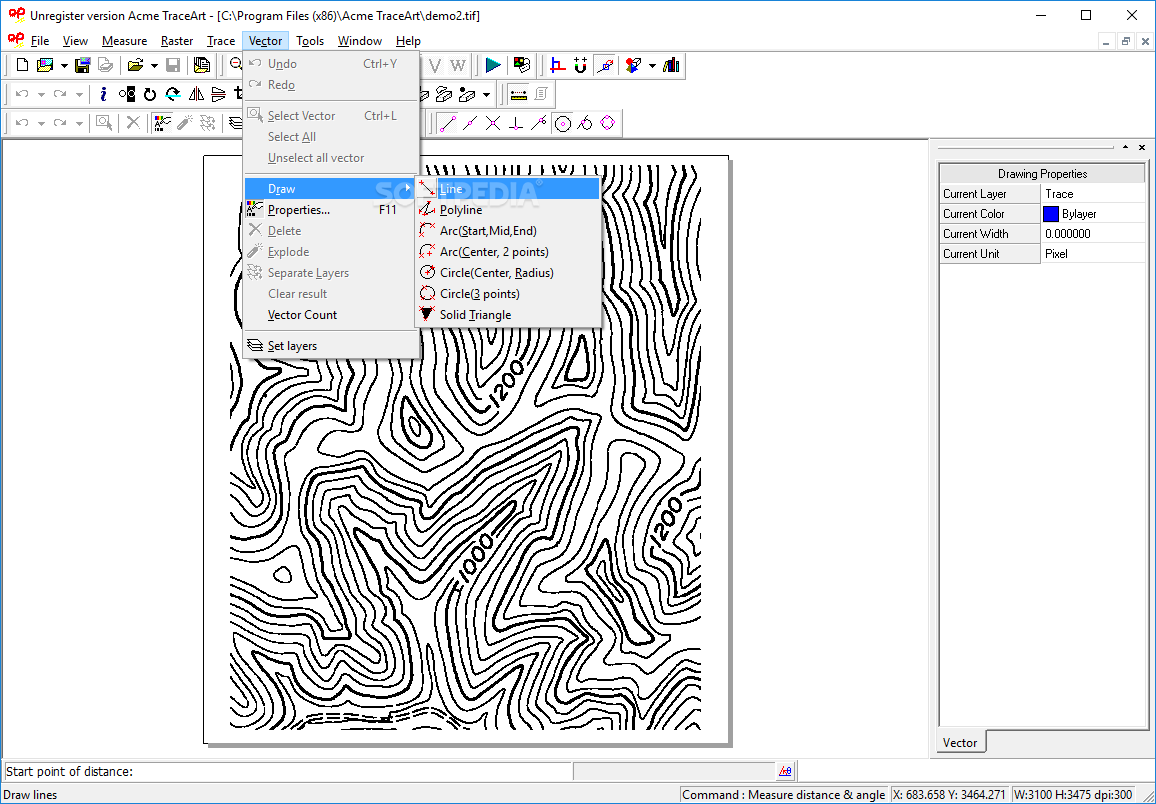Choose Vector Count menu entry

click(330, 315)
